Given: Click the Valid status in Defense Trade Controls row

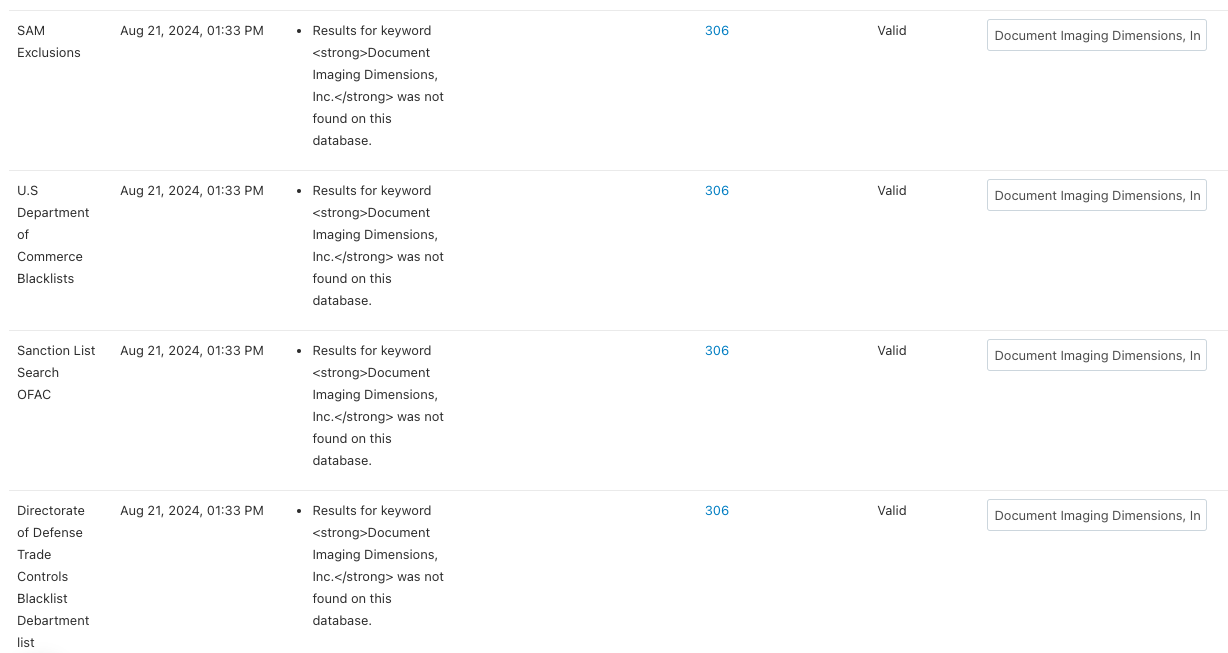Looking at the screenshot, I should click(x=892, y=511).
